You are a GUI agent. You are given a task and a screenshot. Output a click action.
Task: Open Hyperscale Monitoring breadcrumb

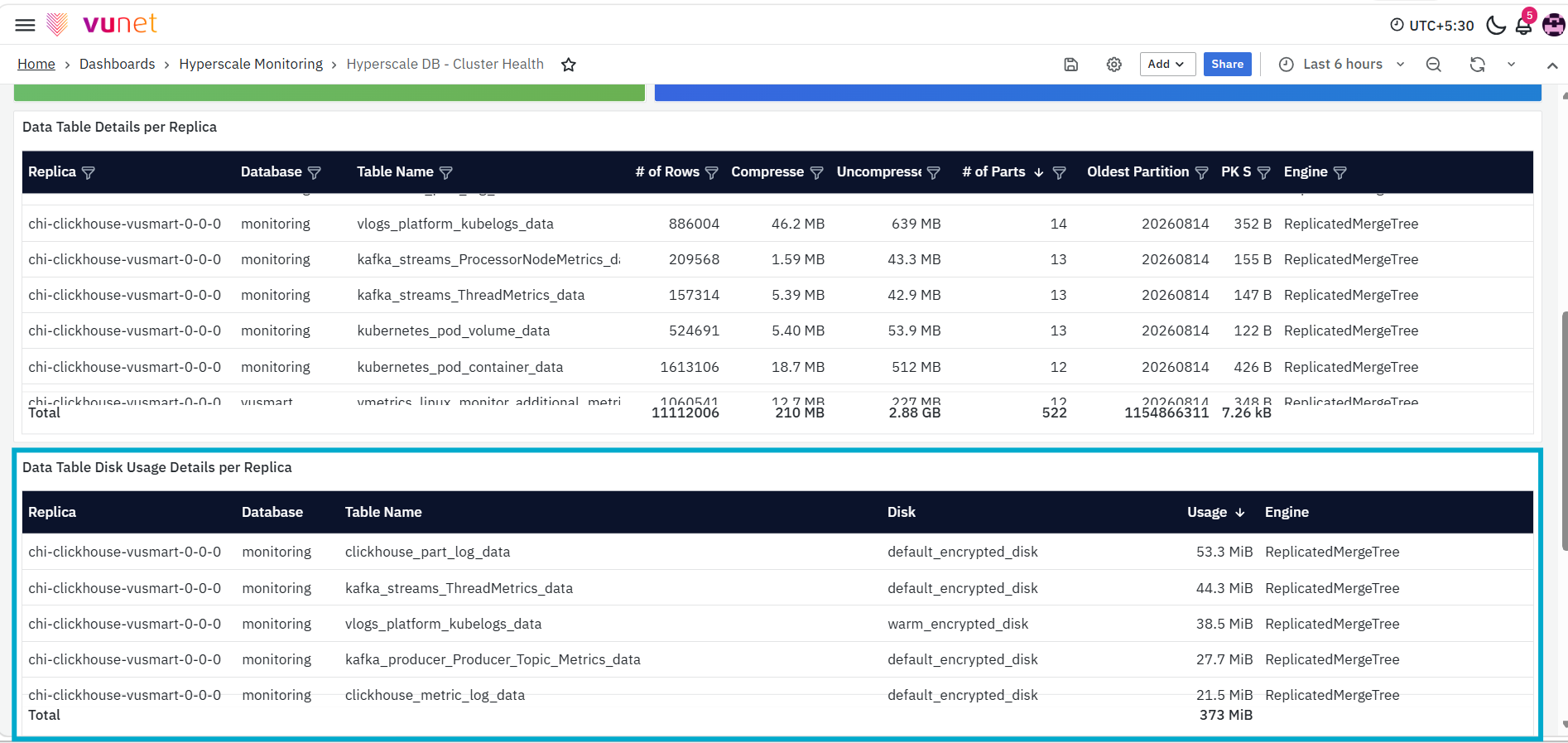click(251, 65)
